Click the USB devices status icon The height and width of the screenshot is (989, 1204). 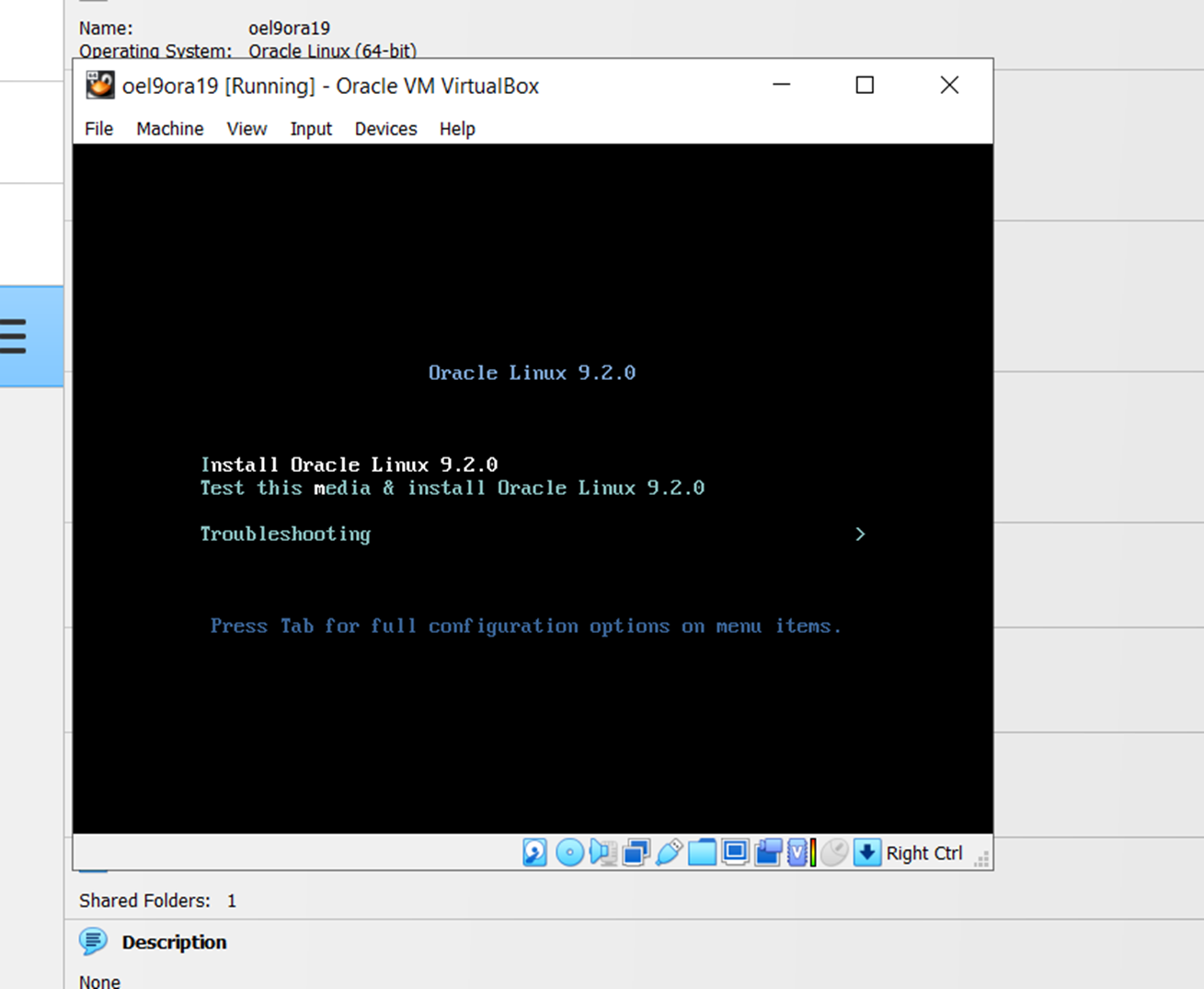click(x=669, y=853)
